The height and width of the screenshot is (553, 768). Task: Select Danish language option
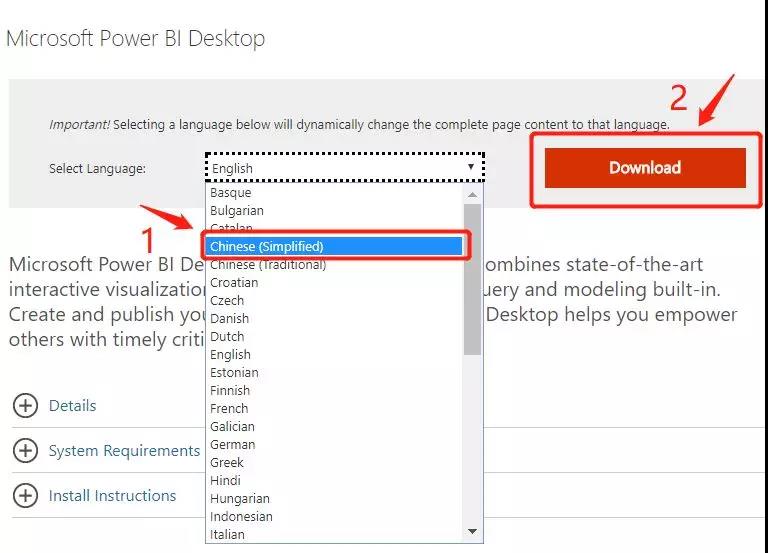pos(335,318)
